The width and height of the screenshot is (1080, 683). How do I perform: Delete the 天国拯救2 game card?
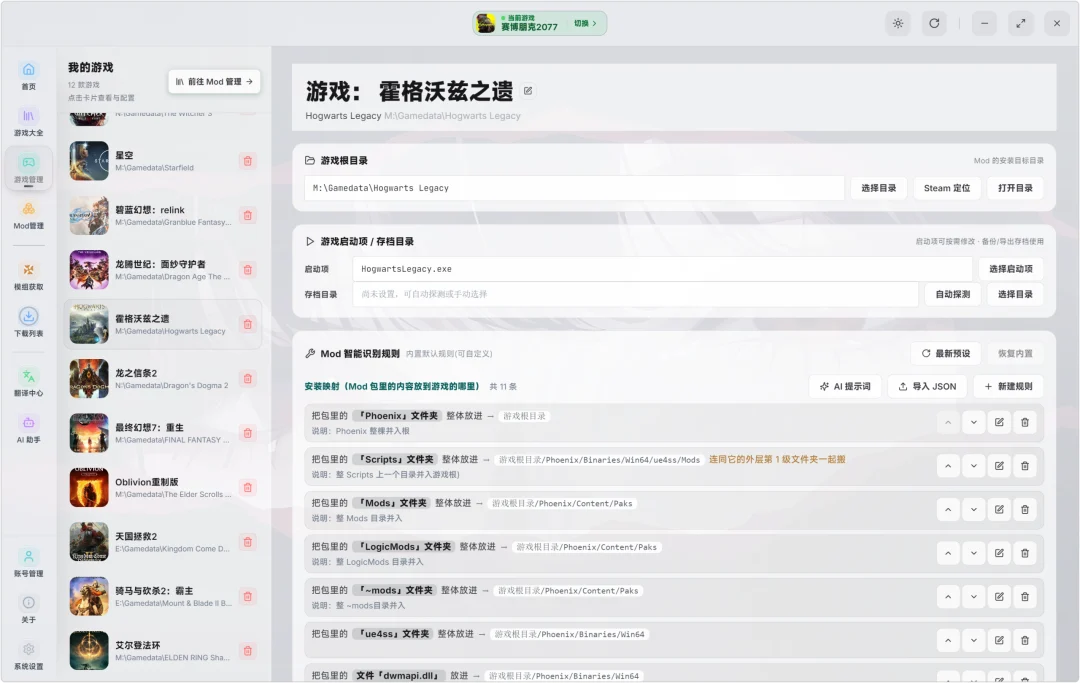(x=248, y=542)
